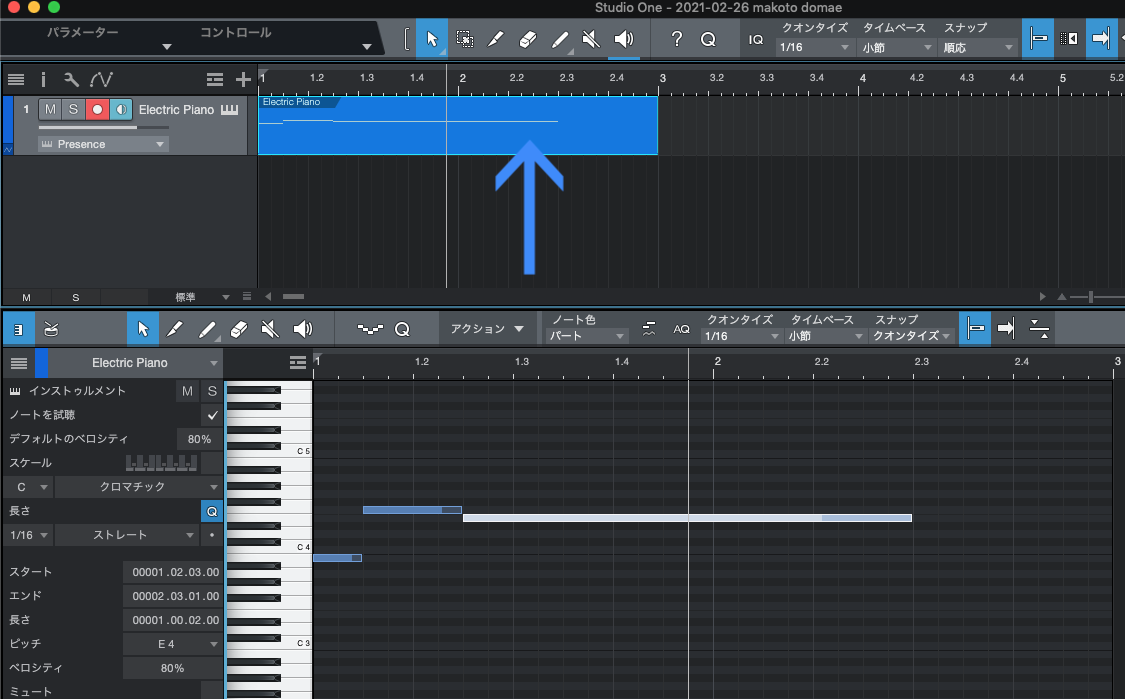Click the Electric Piano track volume slider
1125x699 pixels.
[x=103, y=127]
